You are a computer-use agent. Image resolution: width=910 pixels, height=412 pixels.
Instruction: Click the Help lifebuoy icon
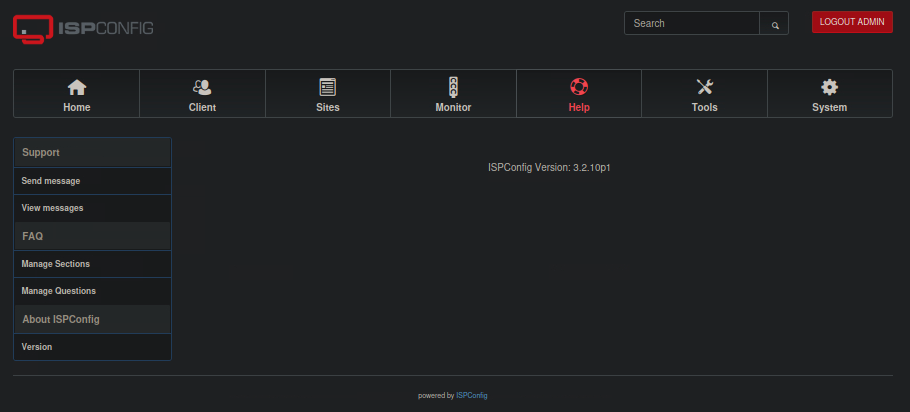(578, 87)
